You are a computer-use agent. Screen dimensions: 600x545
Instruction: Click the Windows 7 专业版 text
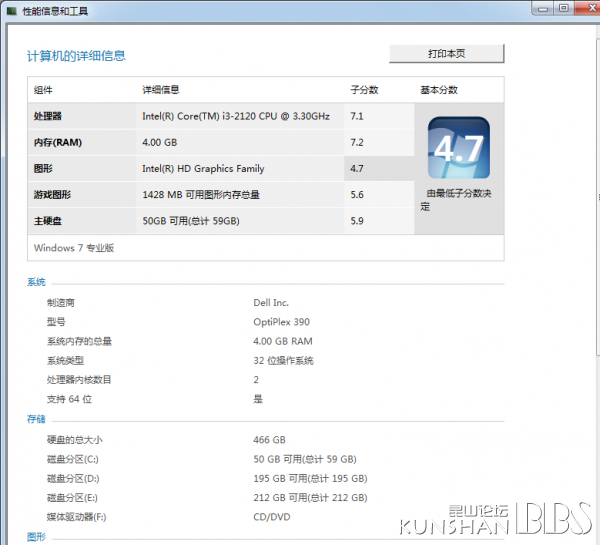[74, 248]
